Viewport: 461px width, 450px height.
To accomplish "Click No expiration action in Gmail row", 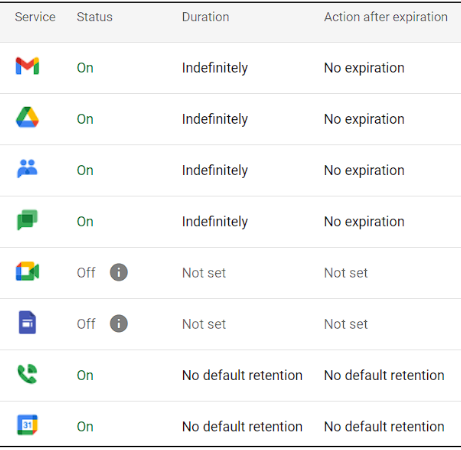I will pyautogui.click(x=364, y=68).
